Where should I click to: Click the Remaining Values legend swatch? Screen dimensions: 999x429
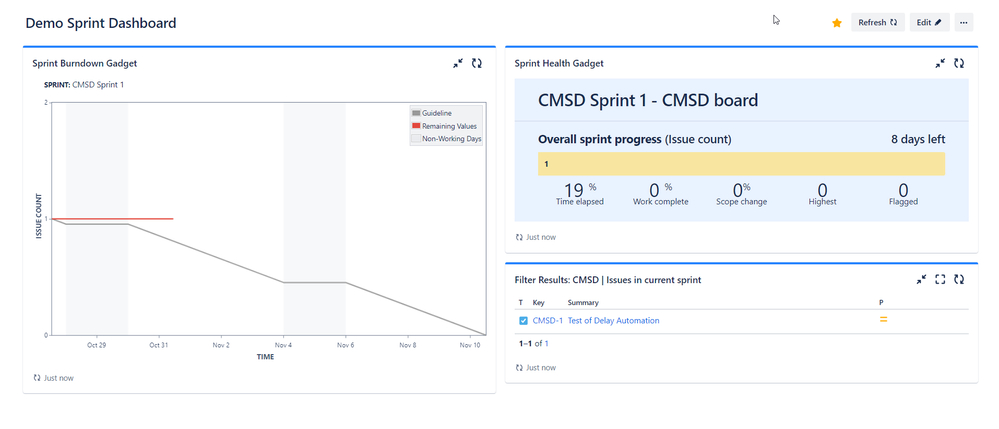click(x=416, y=126)
